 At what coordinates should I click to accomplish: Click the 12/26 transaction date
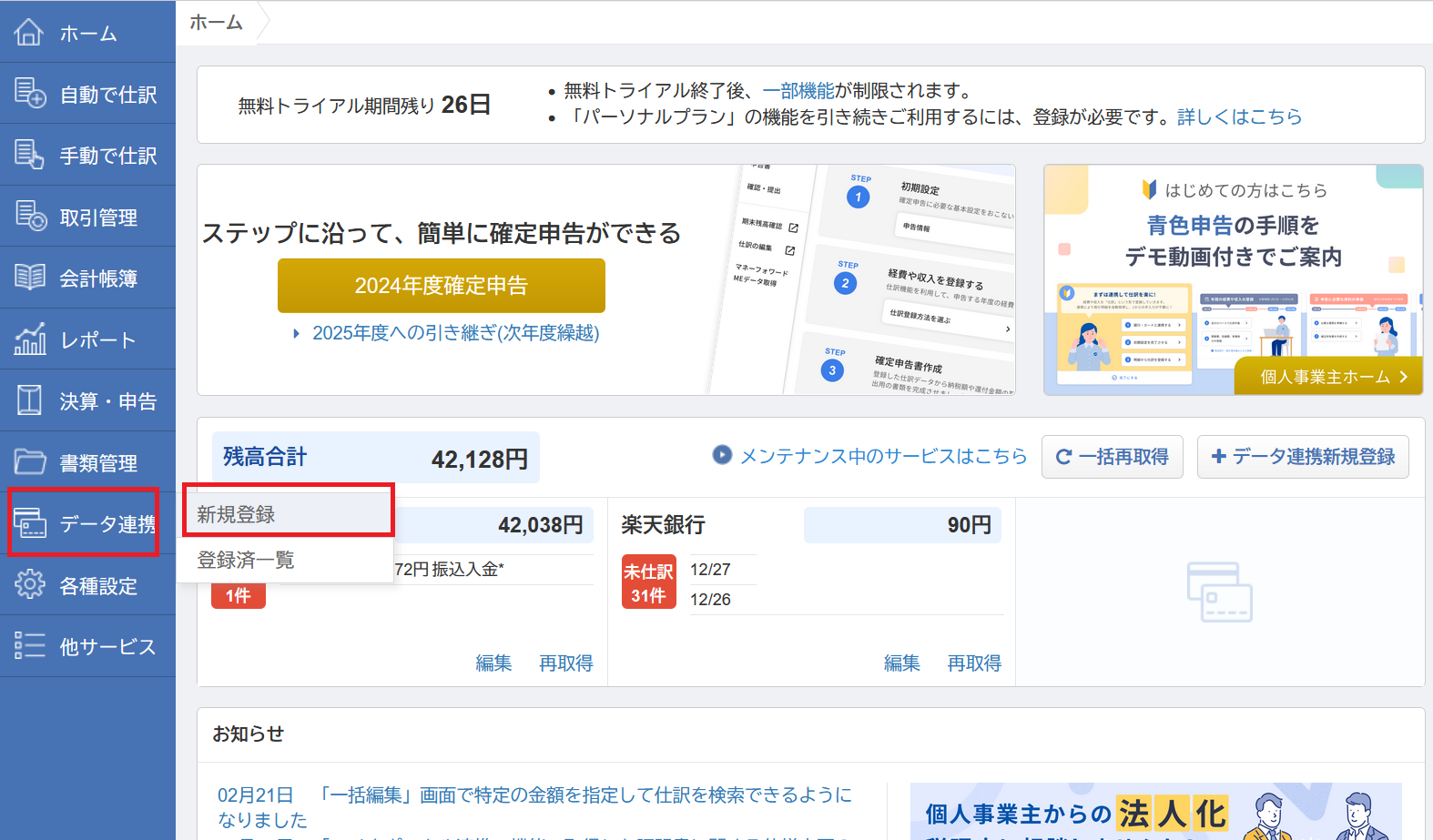710,600
